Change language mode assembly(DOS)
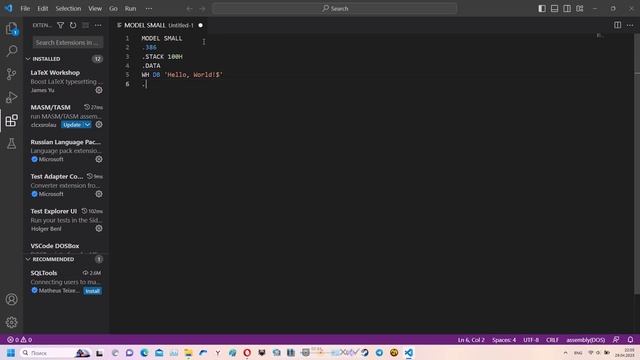This screenshot has width=640, height=360. tap(585, 340)
